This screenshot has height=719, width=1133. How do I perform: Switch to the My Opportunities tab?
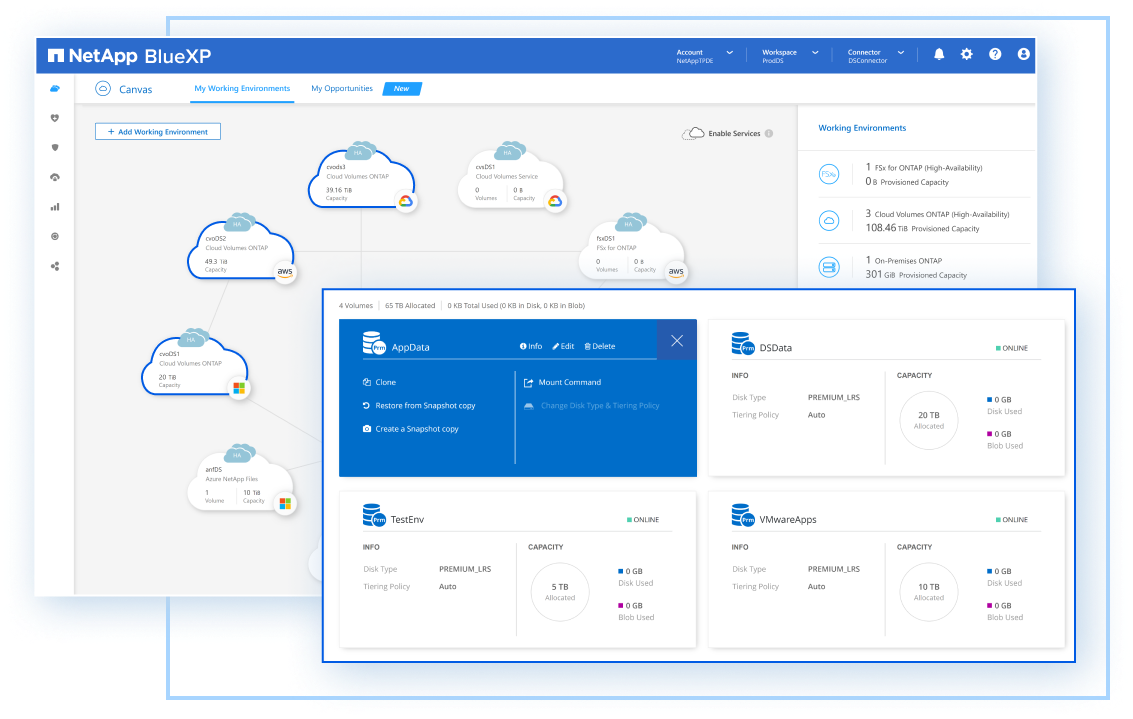point(342,88)
